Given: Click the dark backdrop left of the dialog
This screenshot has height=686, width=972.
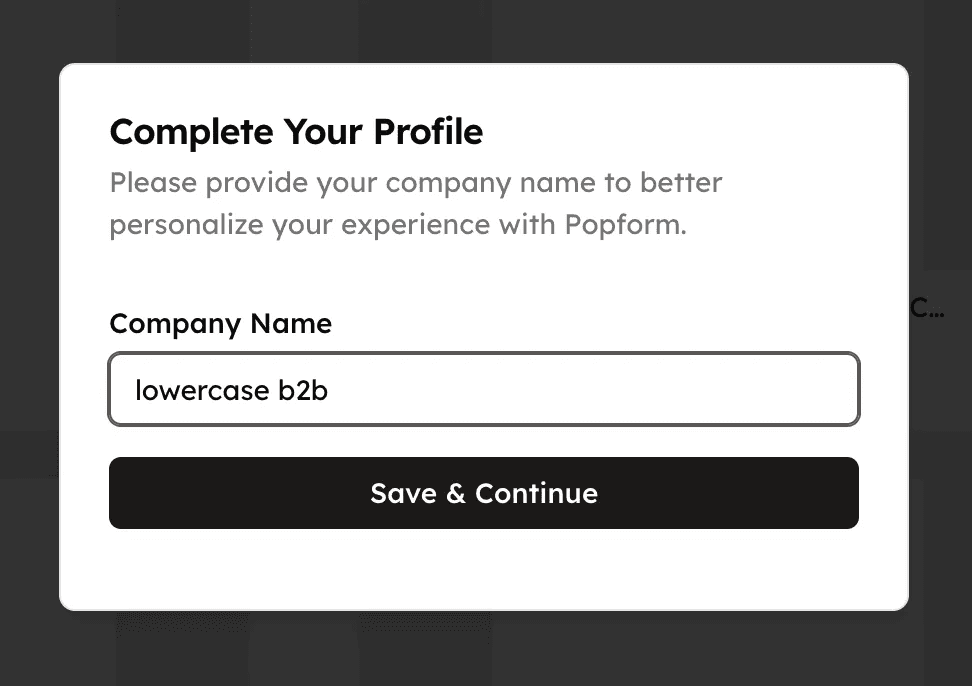Looking at the screenshot, I should (29, 340).
